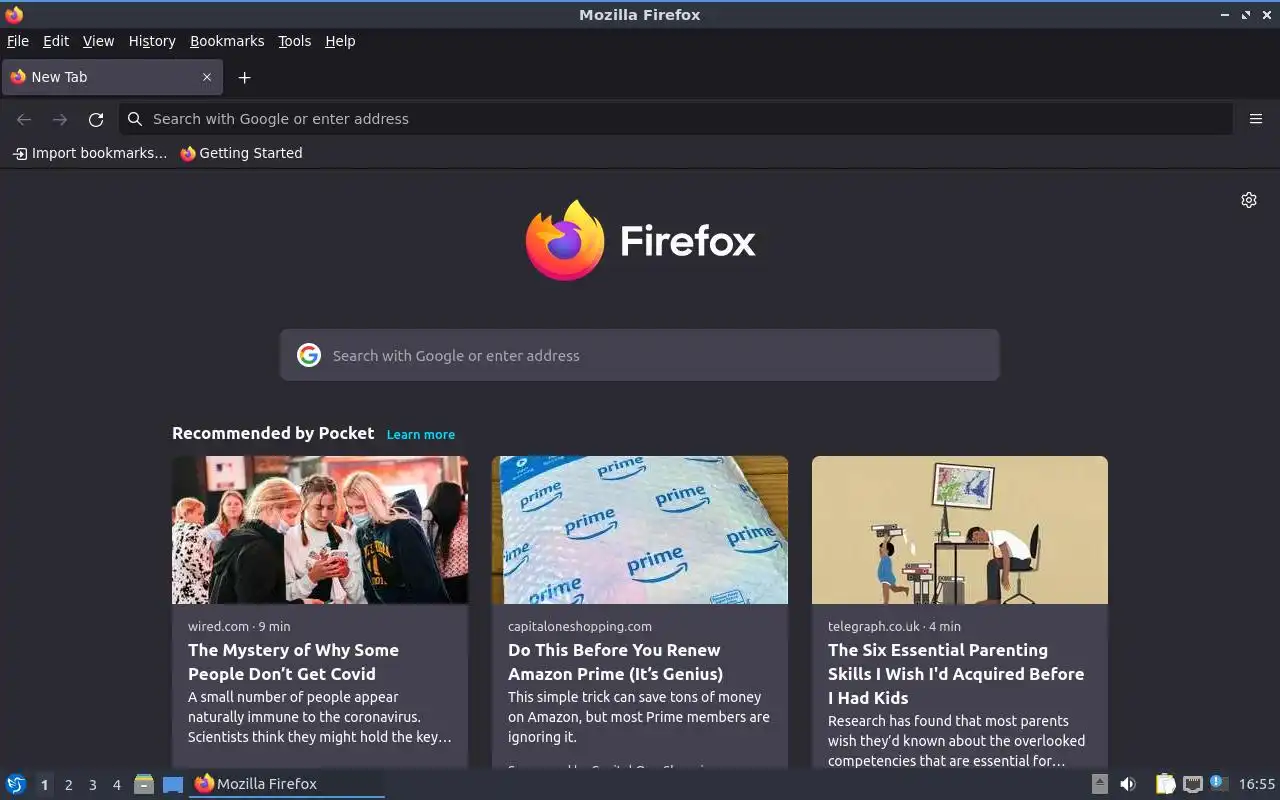1280x800 pixels.
Task: Focus the top address bar field
Action: [676, 119]
